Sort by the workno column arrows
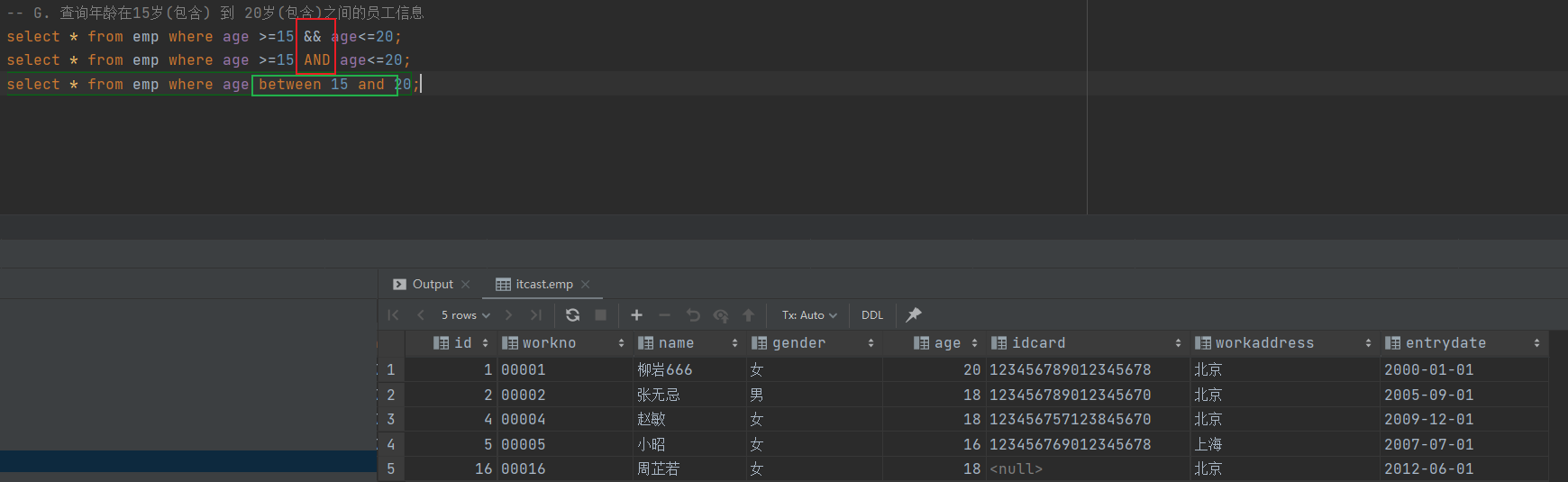Image resolution: width=1568 pixels, height=482 pixels. (621, 343)
